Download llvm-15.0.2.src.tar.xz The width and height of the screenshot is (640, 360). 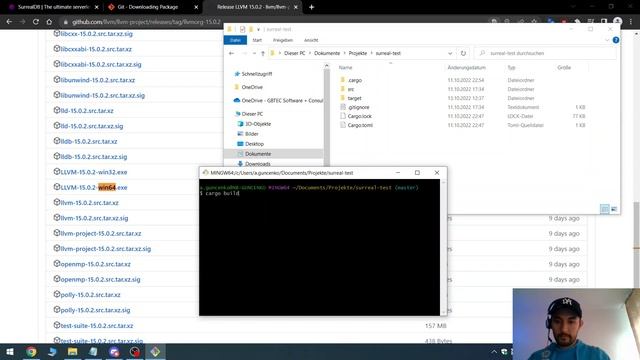[89, 203]
